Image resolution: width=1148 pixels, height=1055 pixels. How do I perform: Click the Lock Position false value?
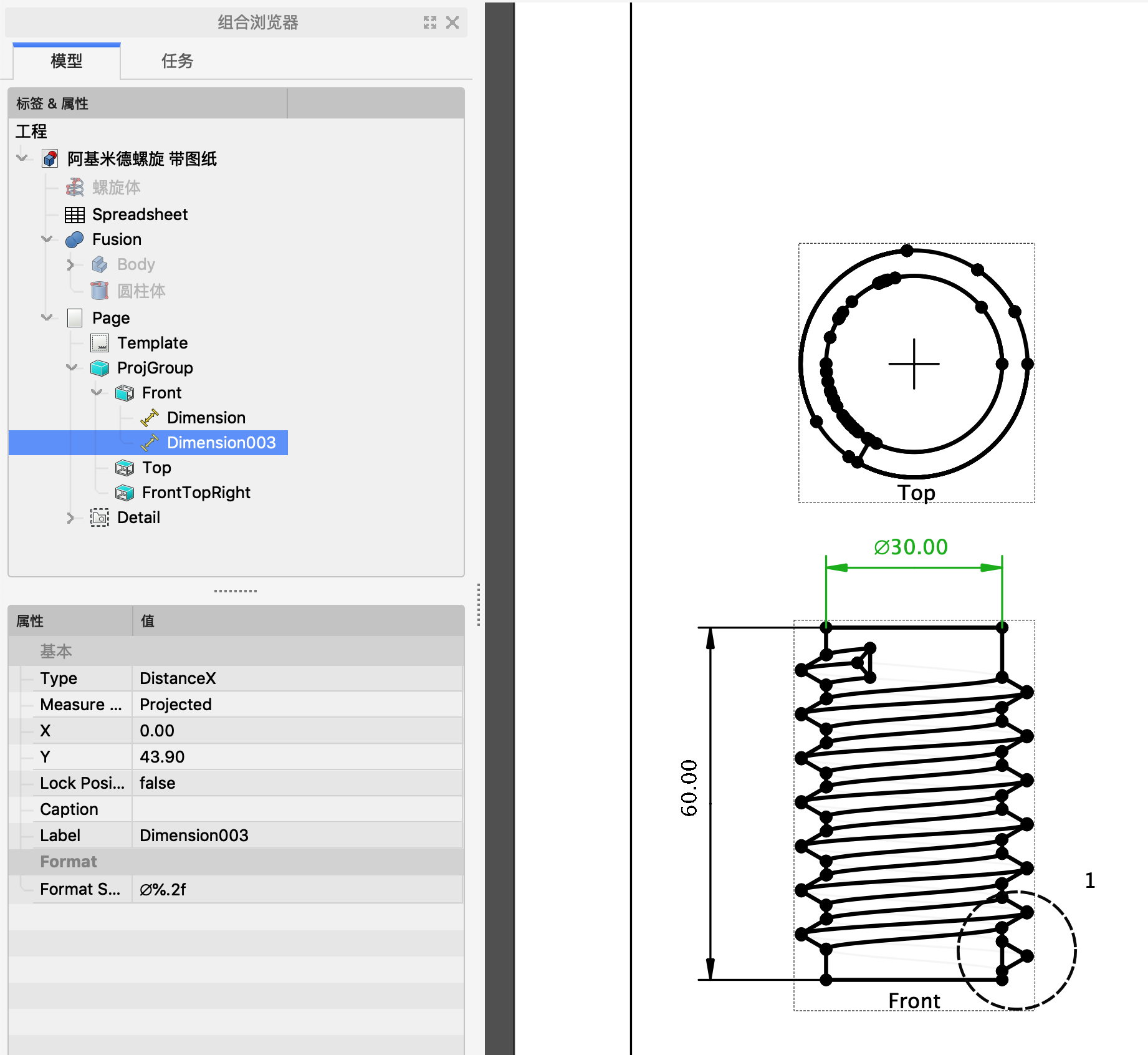click(297, 783)
